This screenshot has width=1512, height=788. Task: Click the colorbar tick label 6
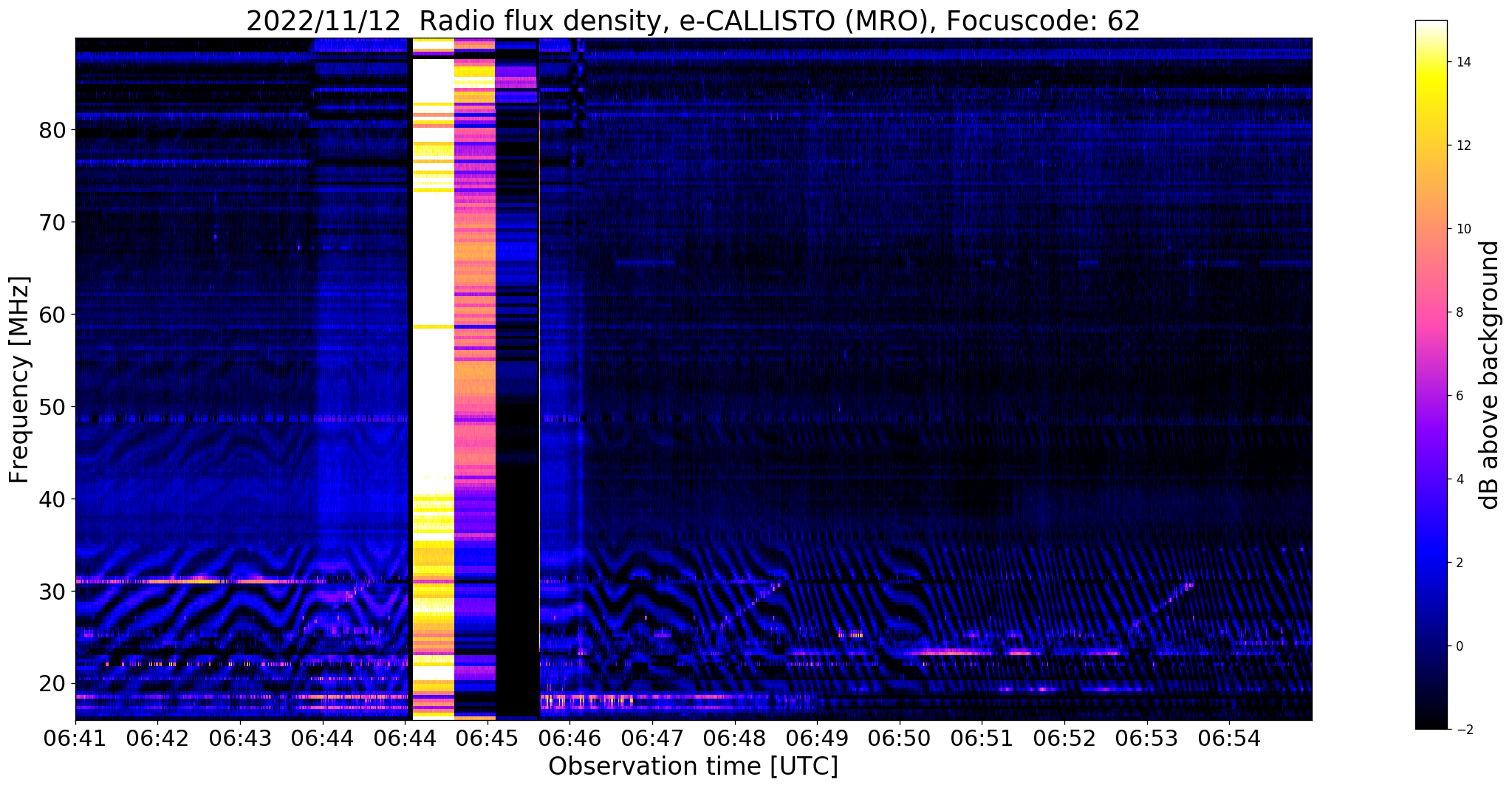(x=1459, y=396)
